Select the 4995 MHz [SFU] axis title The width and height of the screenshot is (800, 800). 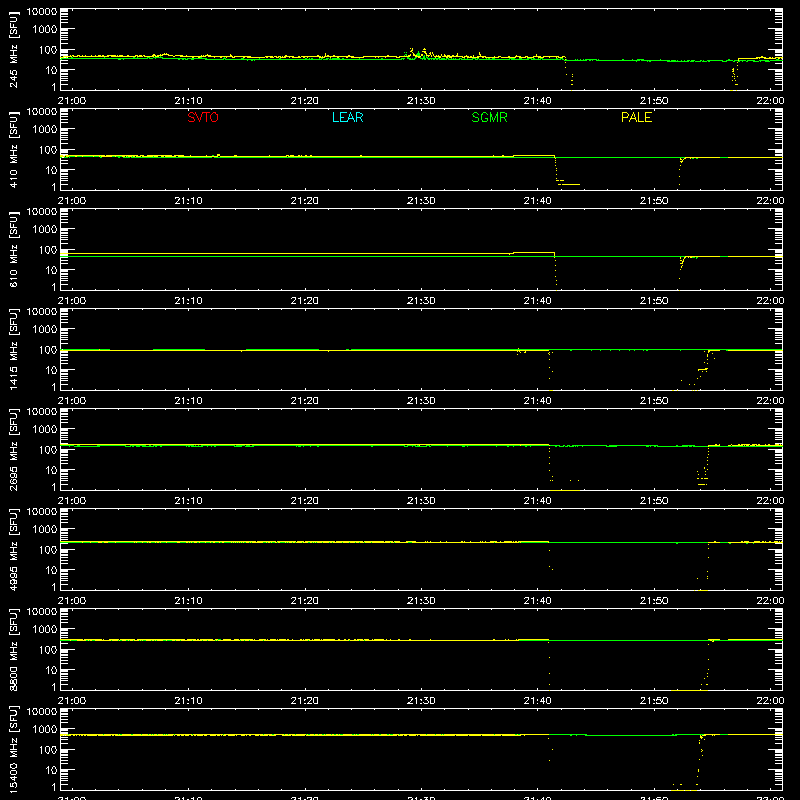[14, 549]
